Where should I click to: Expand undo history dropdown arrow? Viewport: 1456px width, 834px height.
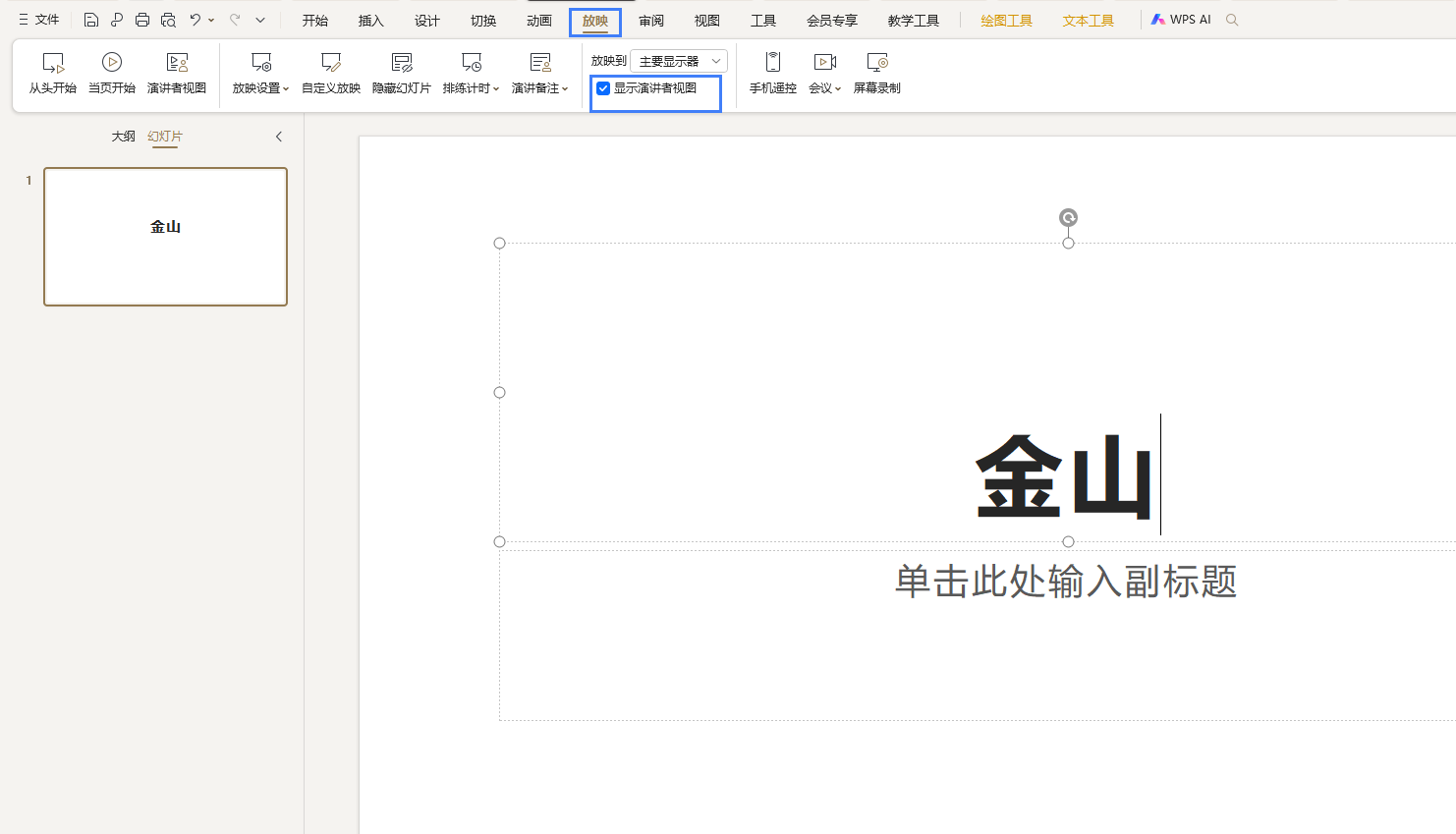pos(211,20)
